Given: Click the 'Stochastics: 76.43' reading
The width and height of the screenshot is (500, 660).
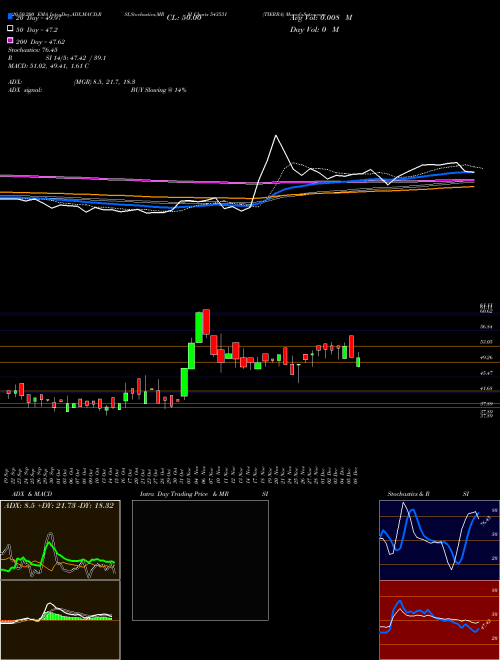Looking at the screenshot, I should click(32, 50).
